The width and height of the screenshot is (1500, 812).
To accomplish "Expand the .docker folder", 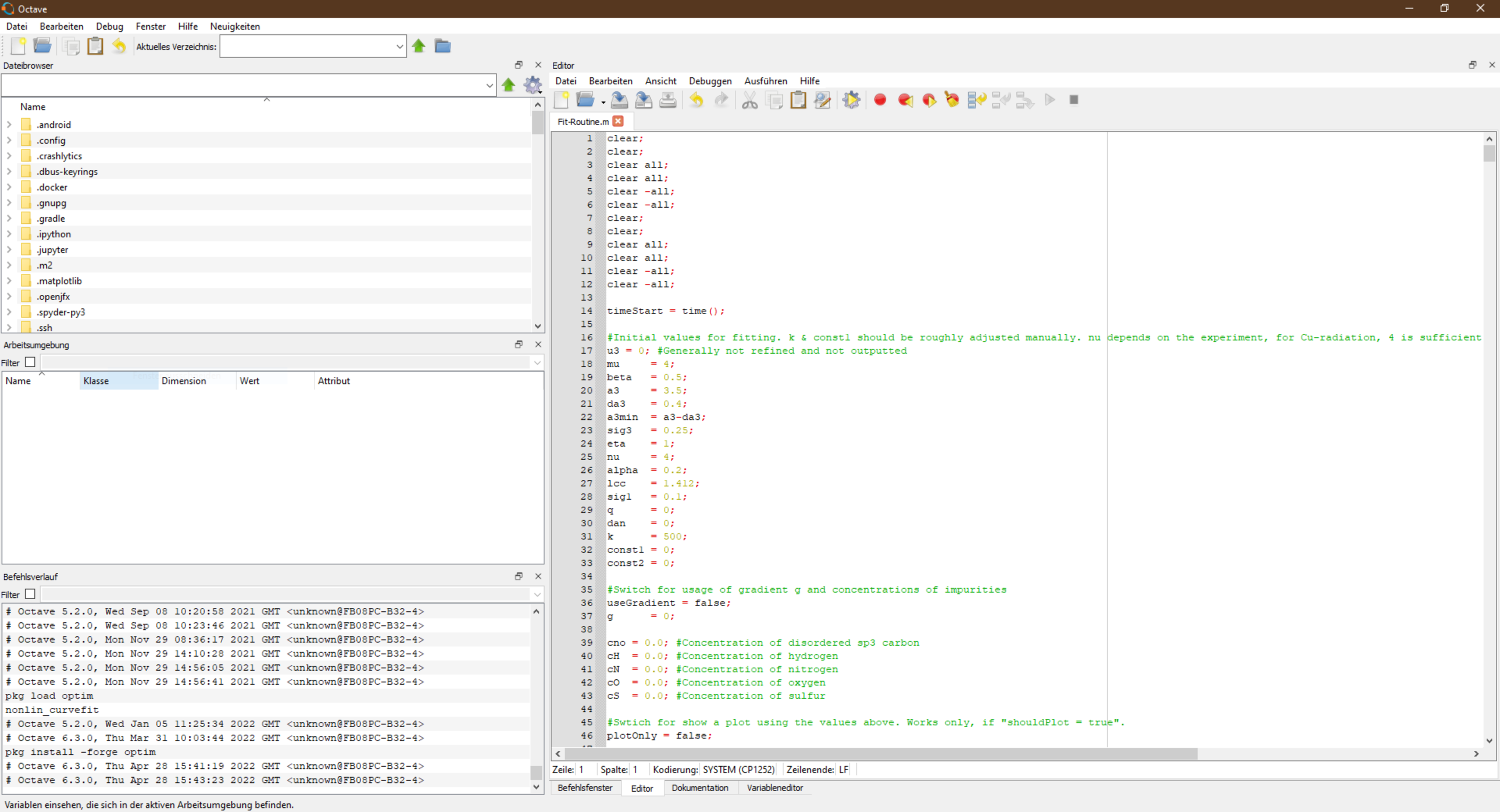I will click(x=9, y=187).
